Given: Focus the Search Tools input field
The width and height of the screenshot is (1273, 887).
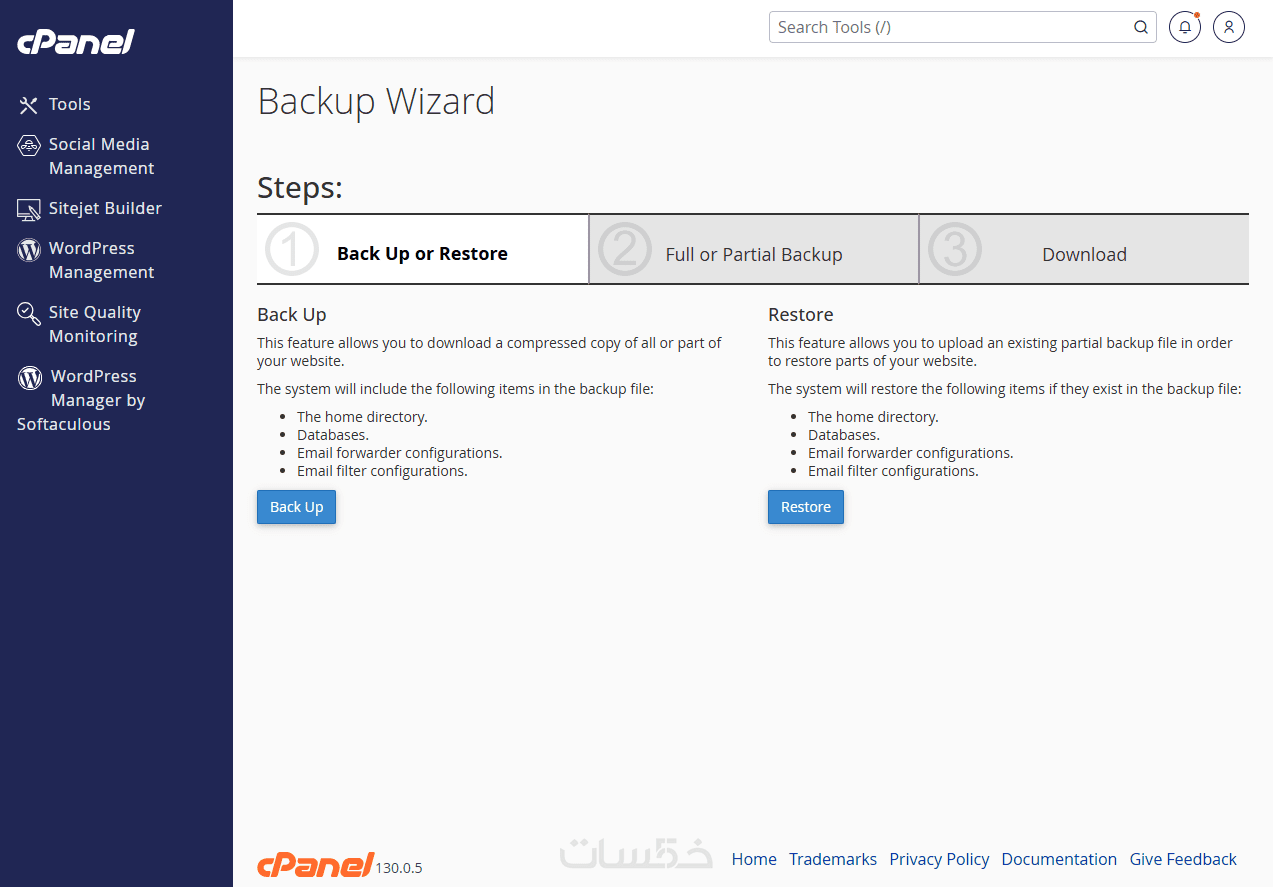Looking at the screenshot, I should pos(950,27).
